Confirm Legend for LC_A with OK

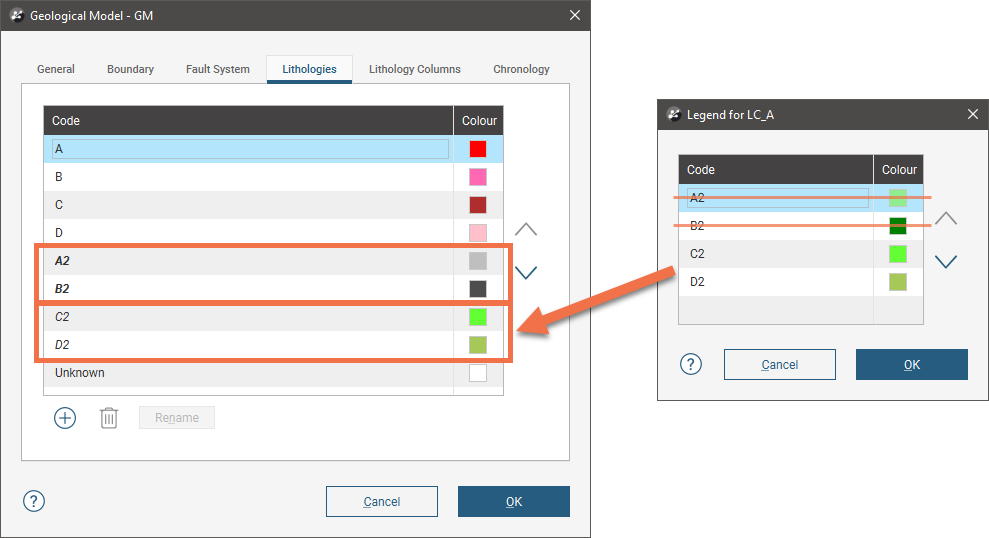coord(911,365)
